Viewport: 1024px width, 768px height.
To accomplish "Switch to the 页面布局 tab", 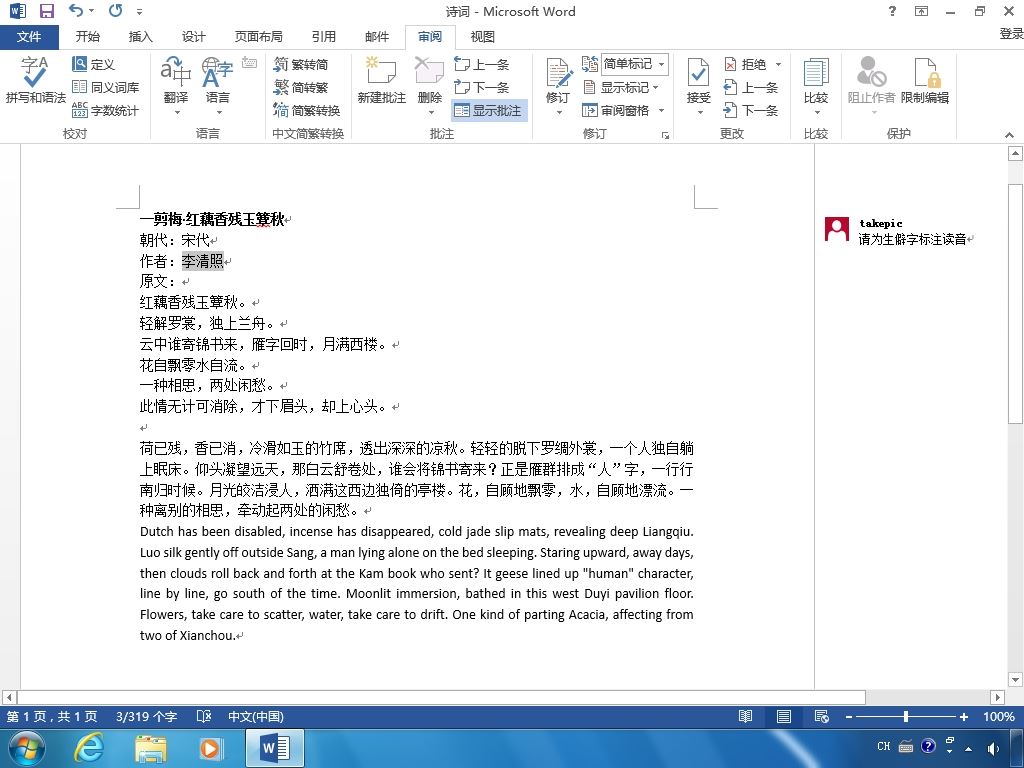I will point(258,37).
